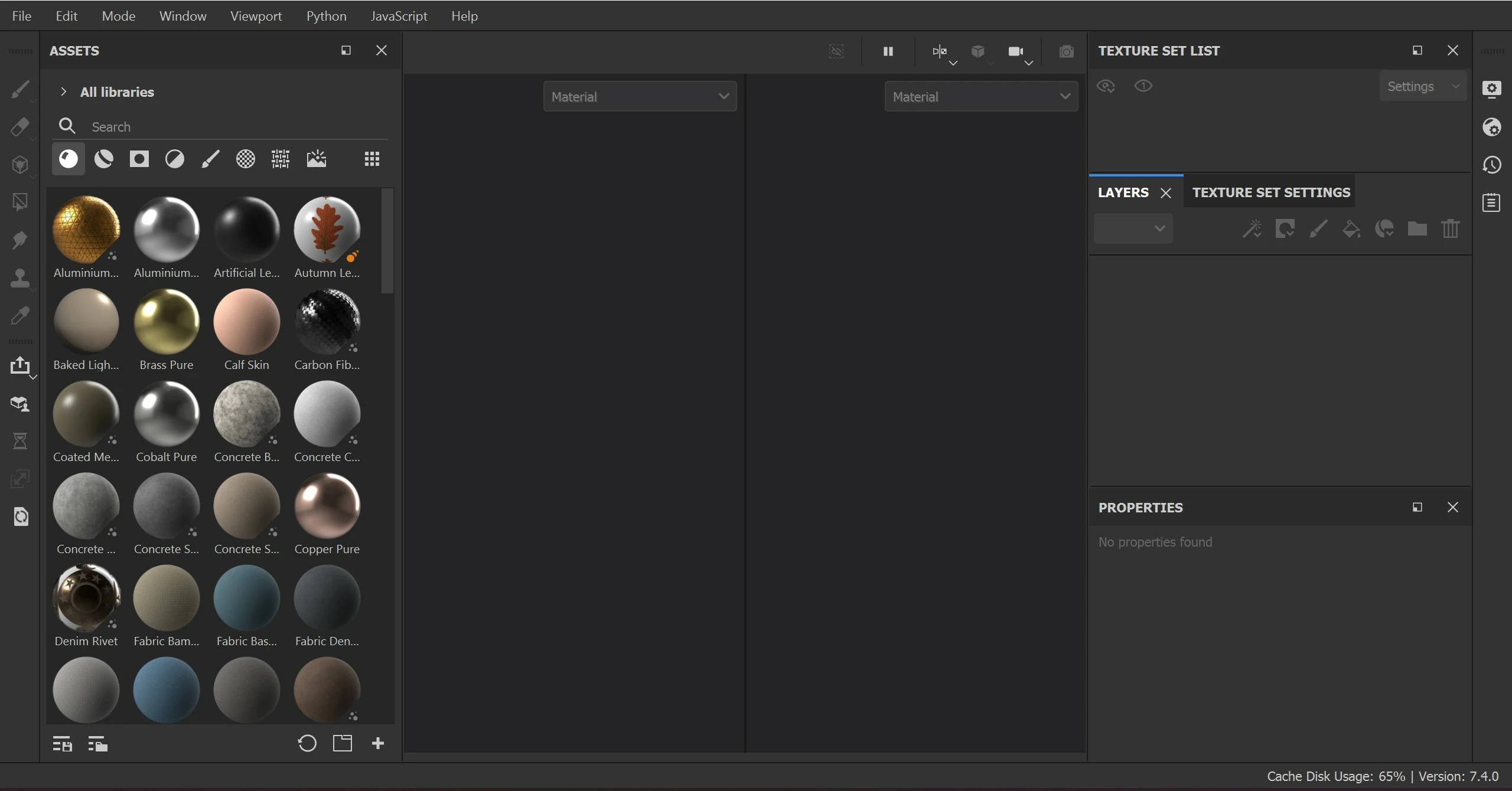Switch to Texture Set Settings tab
Image resolution: width=1512 pixels, height=791 pixels.
1270,192
